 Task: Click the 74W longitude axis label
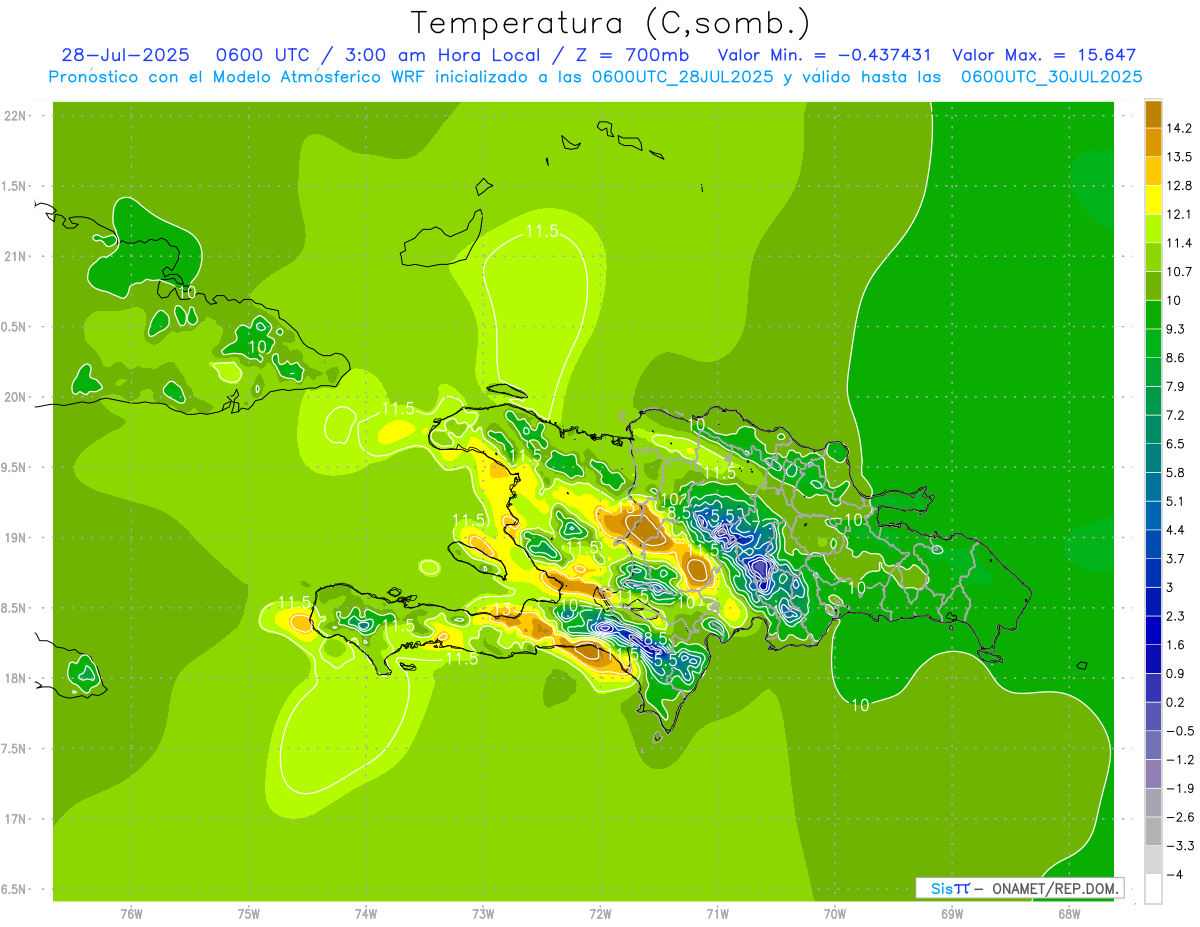point(366,914)
